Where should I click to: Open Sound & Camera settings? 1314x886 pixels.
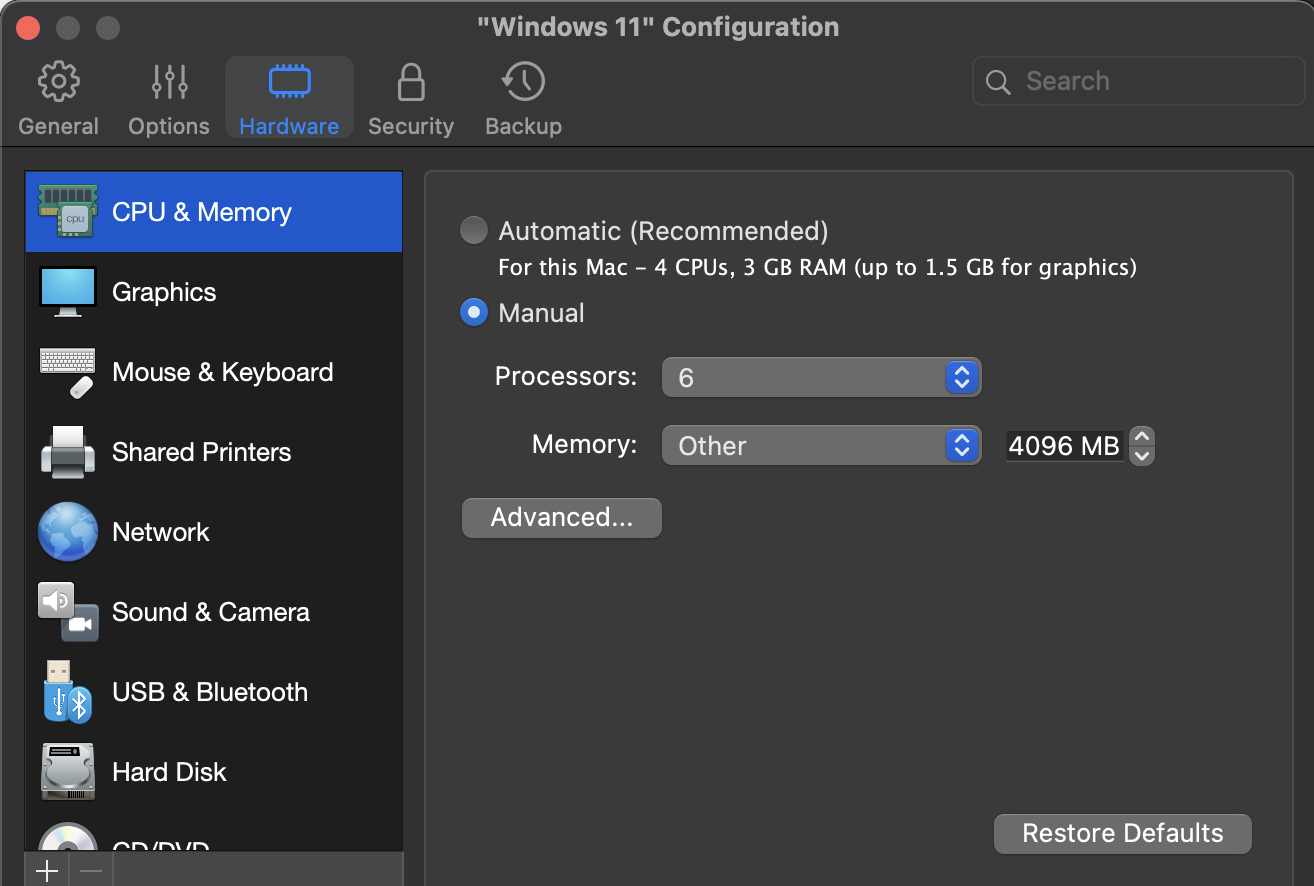[210, 612]
